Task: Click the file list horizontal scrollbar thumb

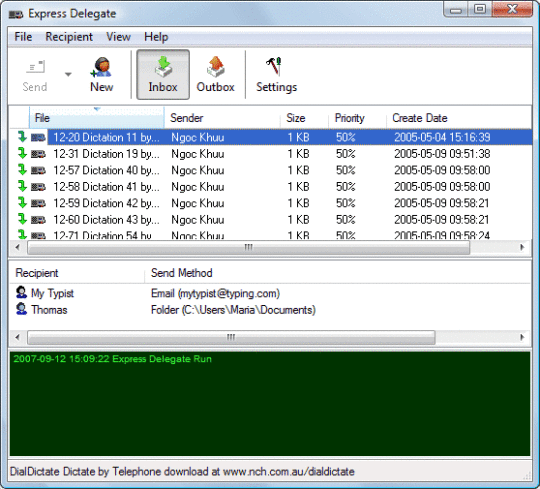Action: [x=248, y=247]
